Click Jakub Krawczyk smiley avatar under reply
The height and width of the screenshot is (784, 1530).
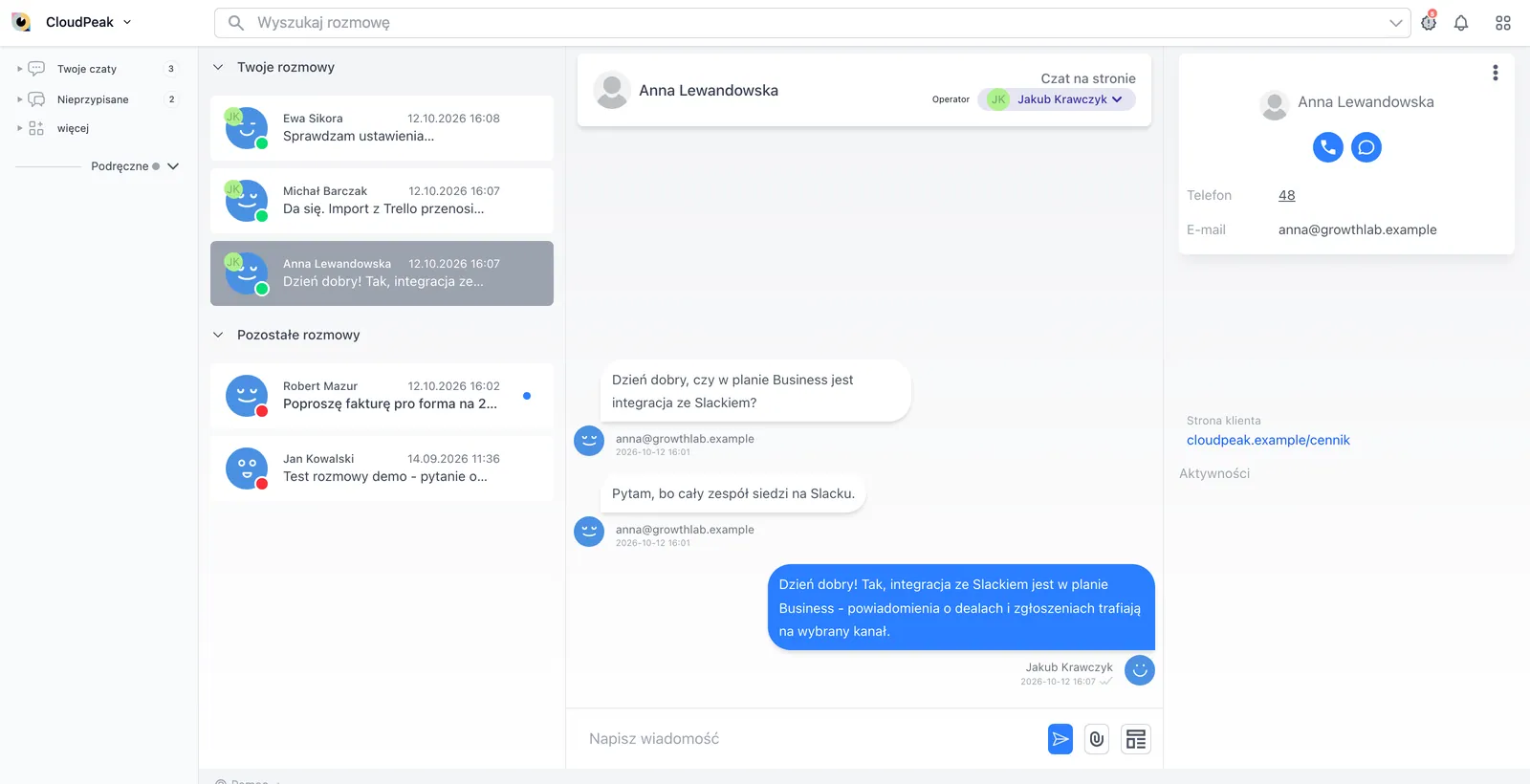[1140, 670]
